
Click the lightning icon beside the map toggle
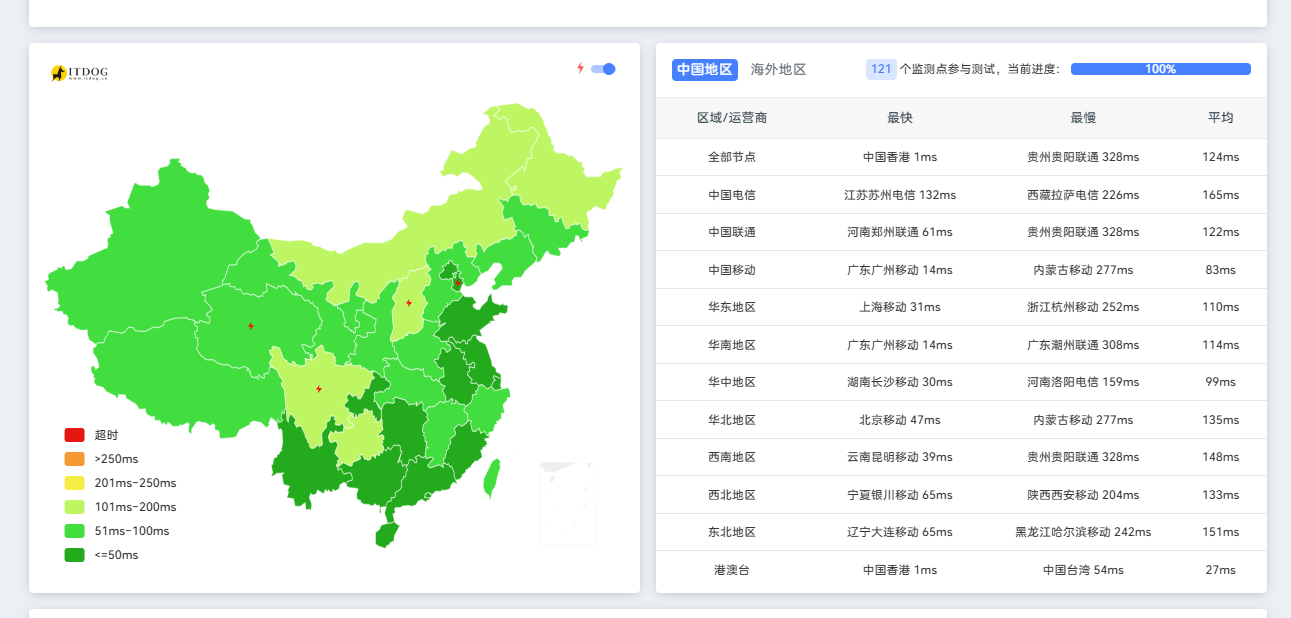[x=580, y=68]
